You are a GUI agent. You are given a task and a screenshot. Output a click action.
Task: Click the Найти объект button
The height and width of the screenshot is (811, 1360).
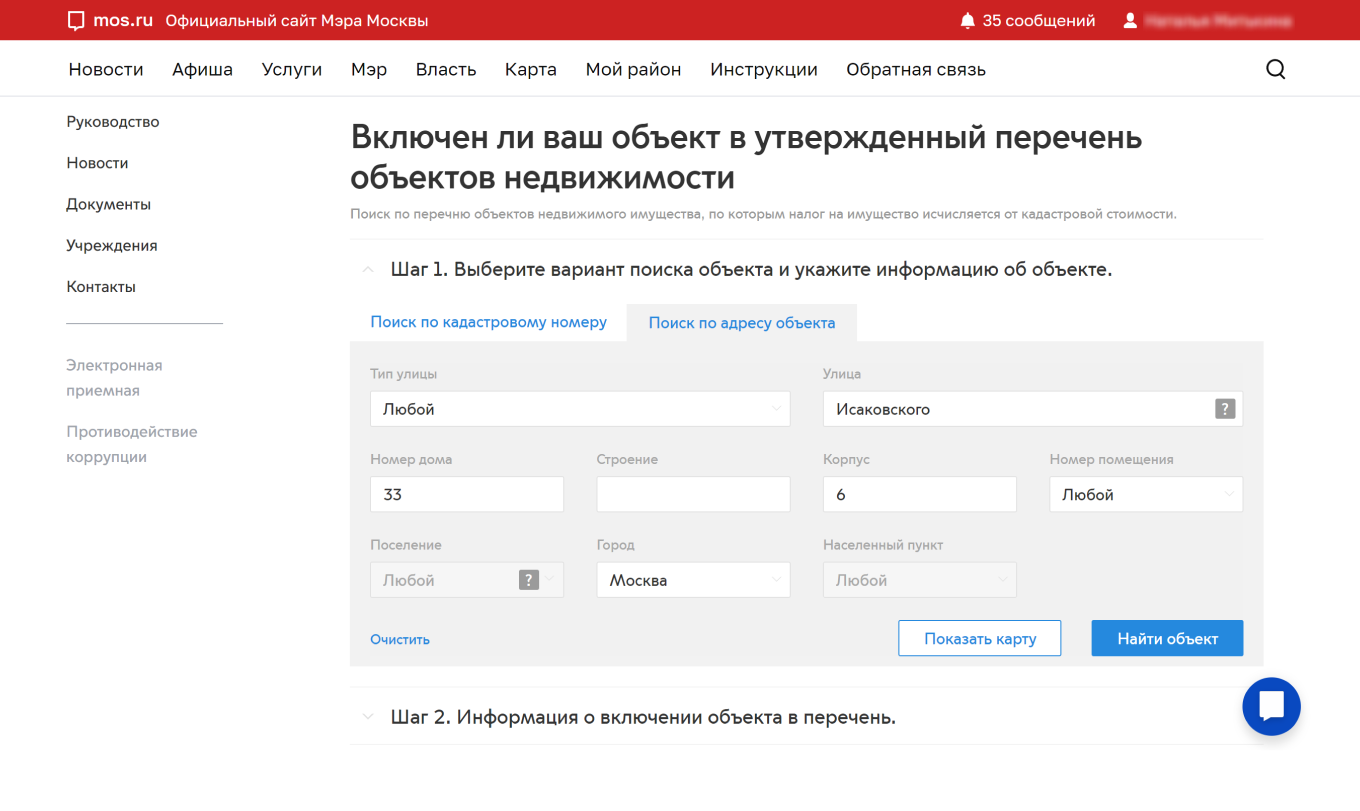[x=1167, y=638]
